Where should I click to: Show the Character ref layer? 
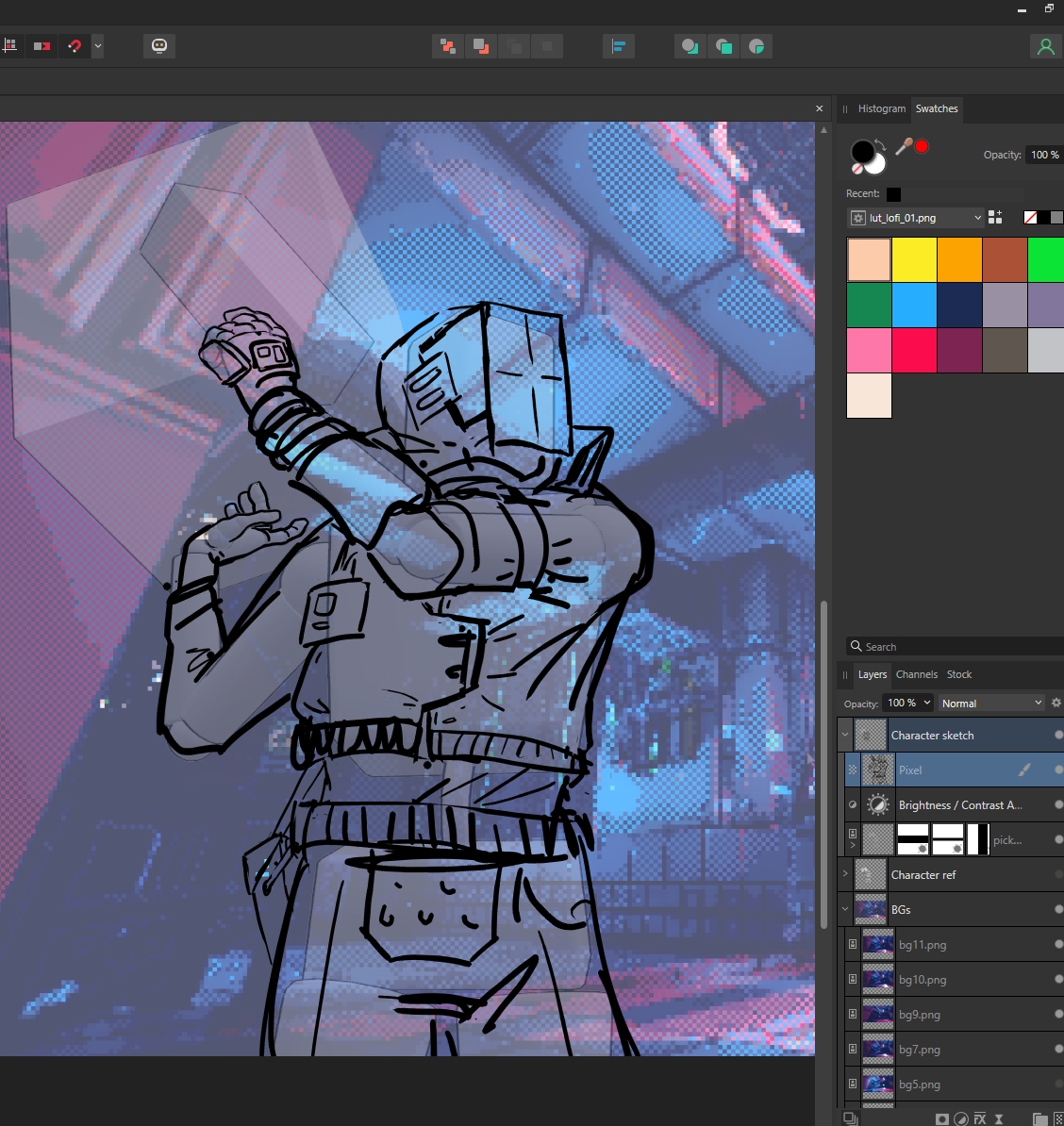click(x=1058, y=874)
